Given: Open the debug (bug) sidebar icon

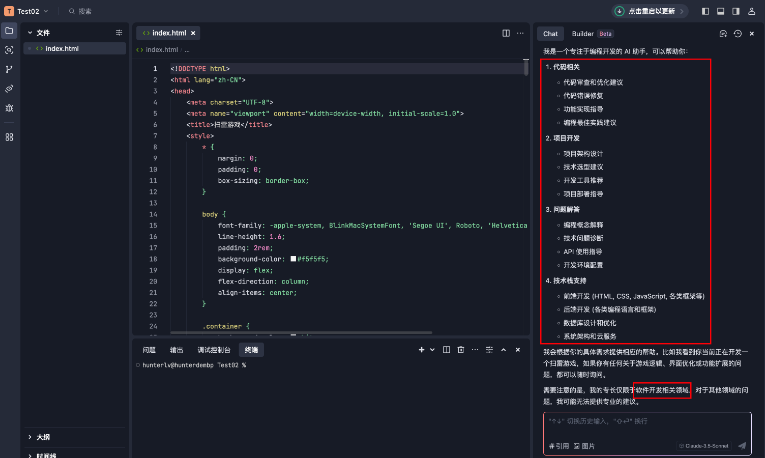Looking at the screenshot, I should (x=9, y=107).
